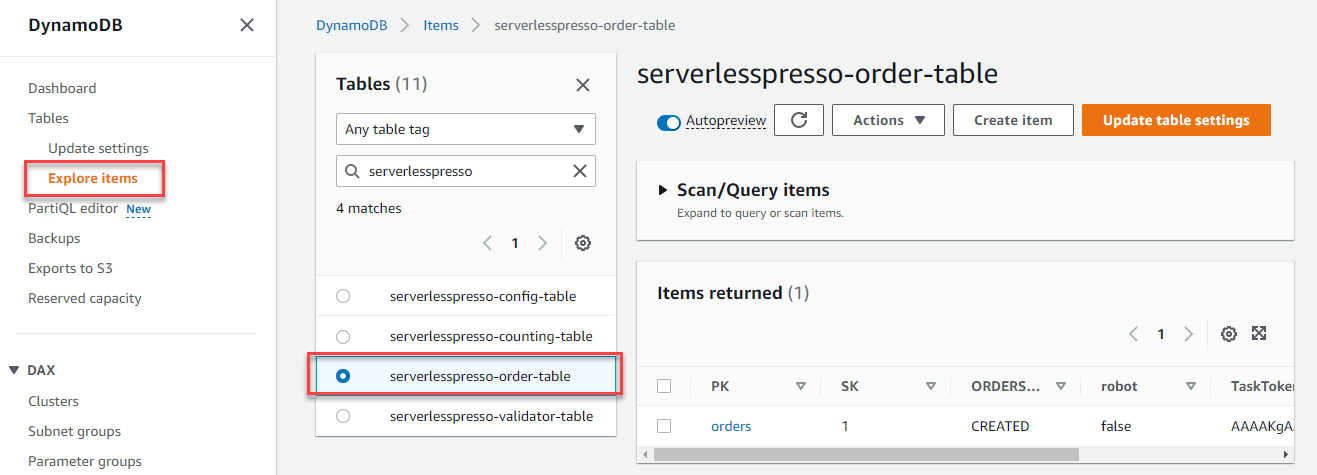Open the Items returned settings gear

coord(1229,334)
